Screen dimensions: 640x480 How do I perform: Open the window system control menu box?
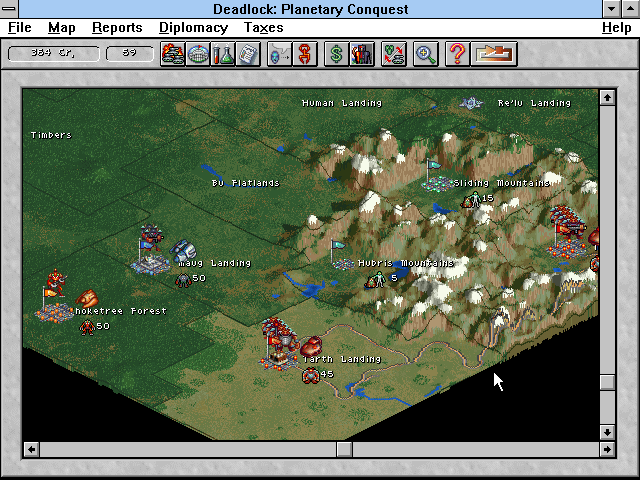9,8
